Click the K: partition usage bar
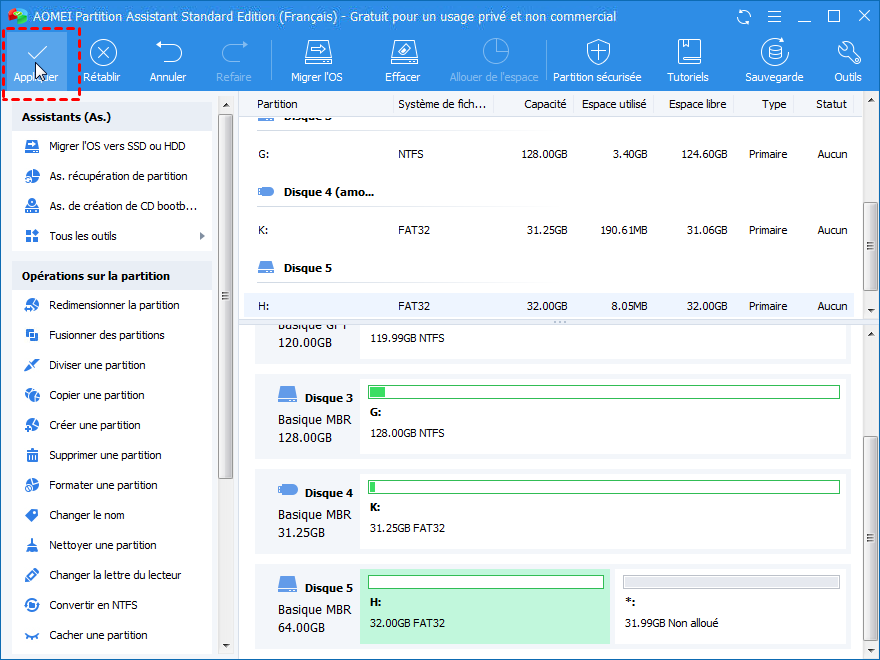This screenshot has width=880, height=660. click(603, 487)
